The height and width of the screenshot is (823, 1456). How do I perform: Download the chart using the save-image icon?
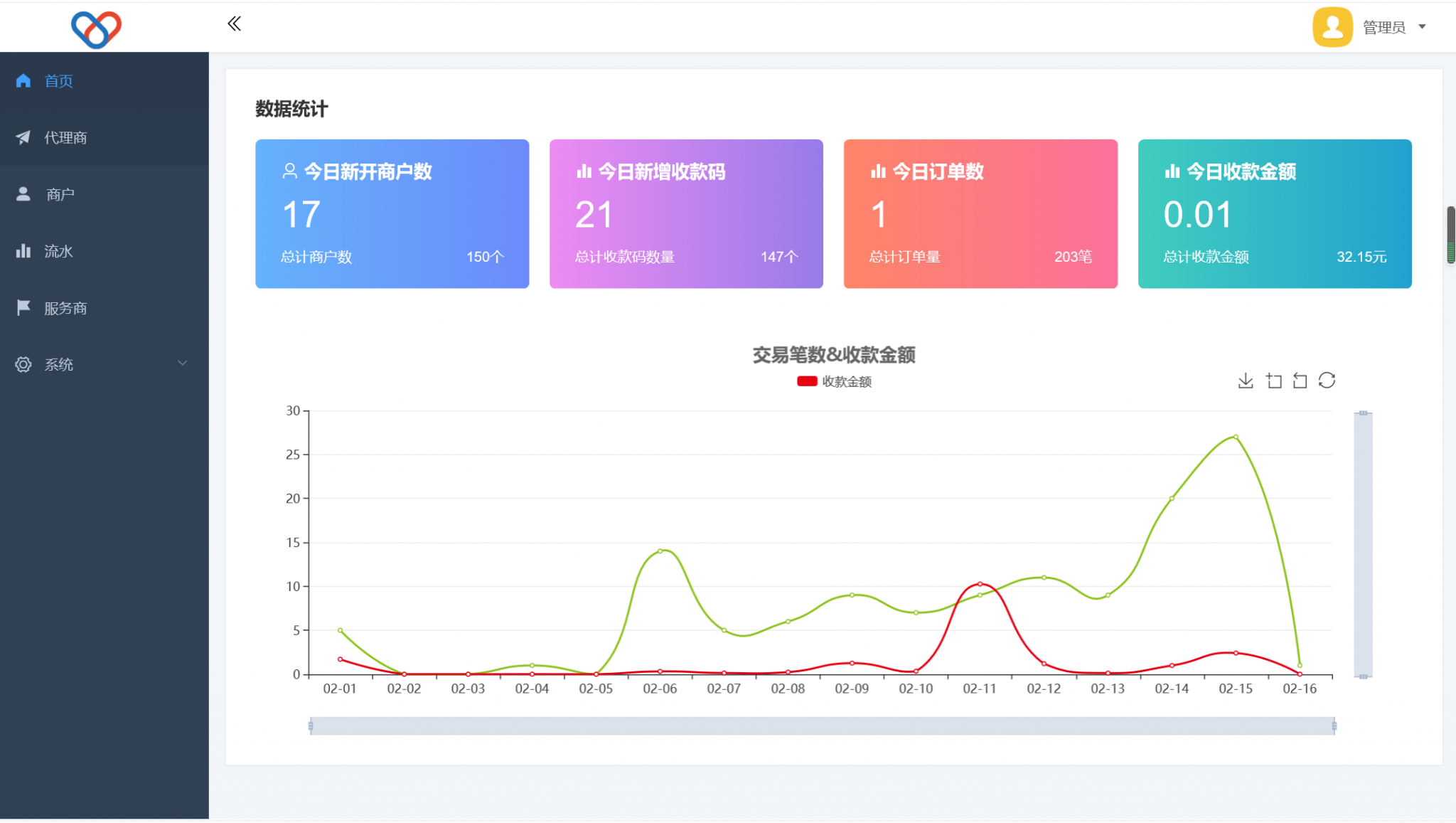coord(1246,381)
